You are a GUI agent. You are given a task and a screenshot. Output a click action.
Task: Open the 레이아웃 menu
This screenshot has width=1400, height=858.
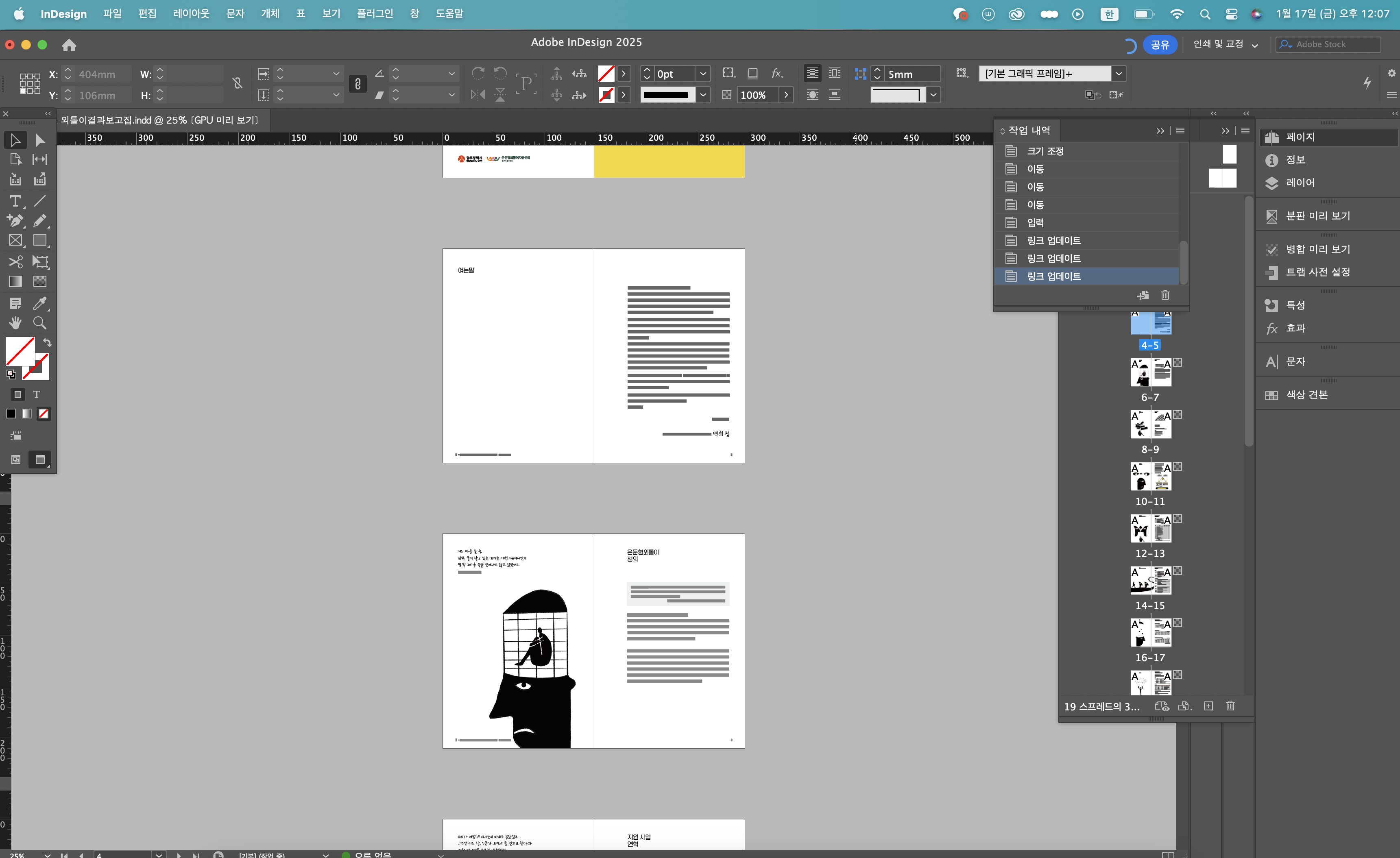pyautogui.click(x=191, y=14)
